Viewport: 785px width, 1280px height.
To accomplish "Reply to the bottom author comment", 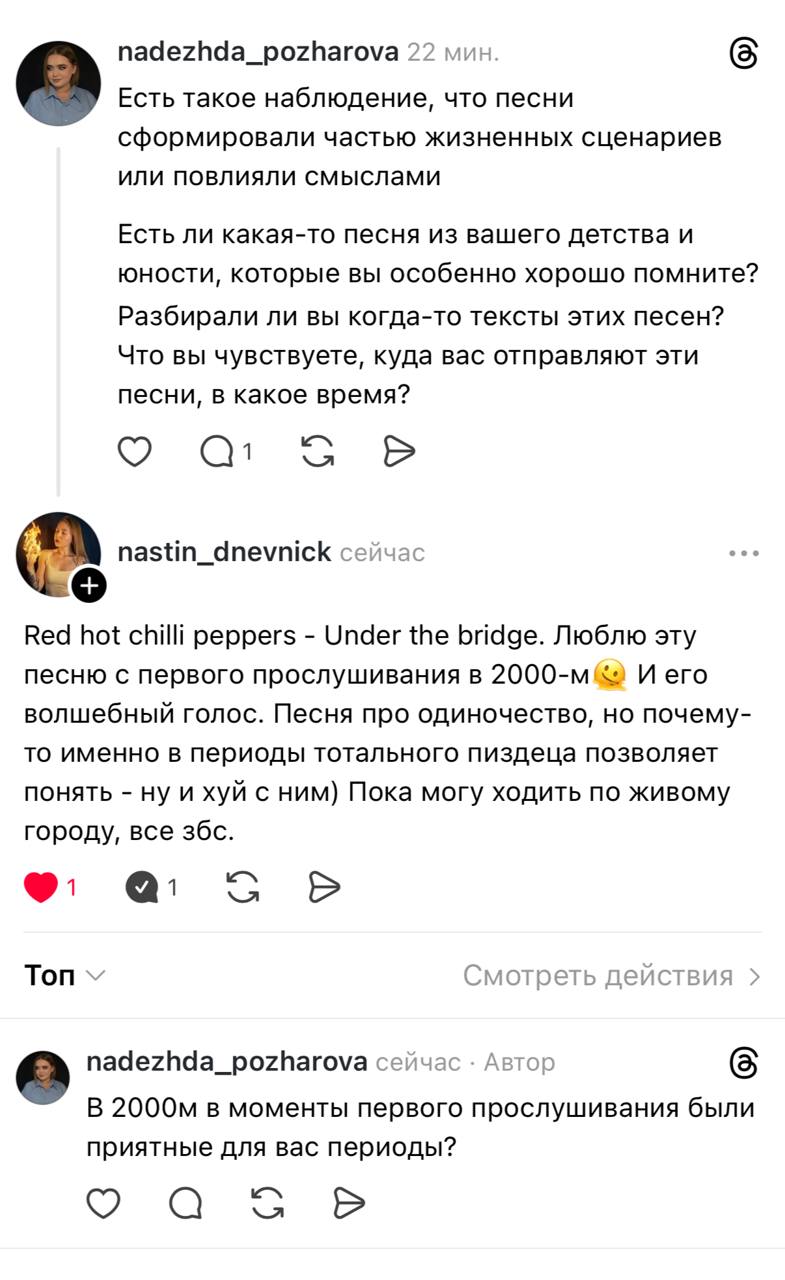I will click(x=185, y=1204).
